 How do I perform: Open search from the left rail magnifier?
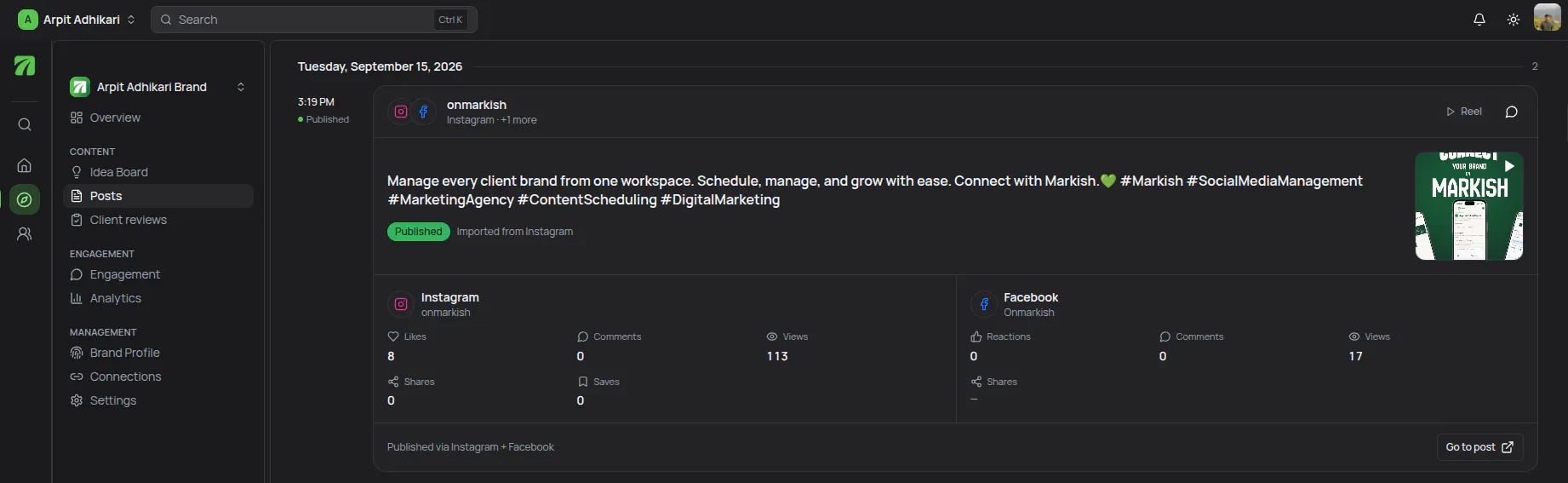[25, 124]
